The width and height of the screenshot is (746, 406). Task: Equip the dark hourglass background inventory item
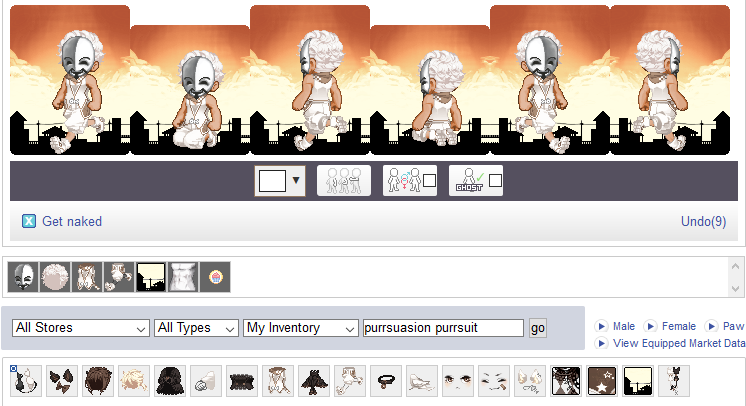pos(566,381)
